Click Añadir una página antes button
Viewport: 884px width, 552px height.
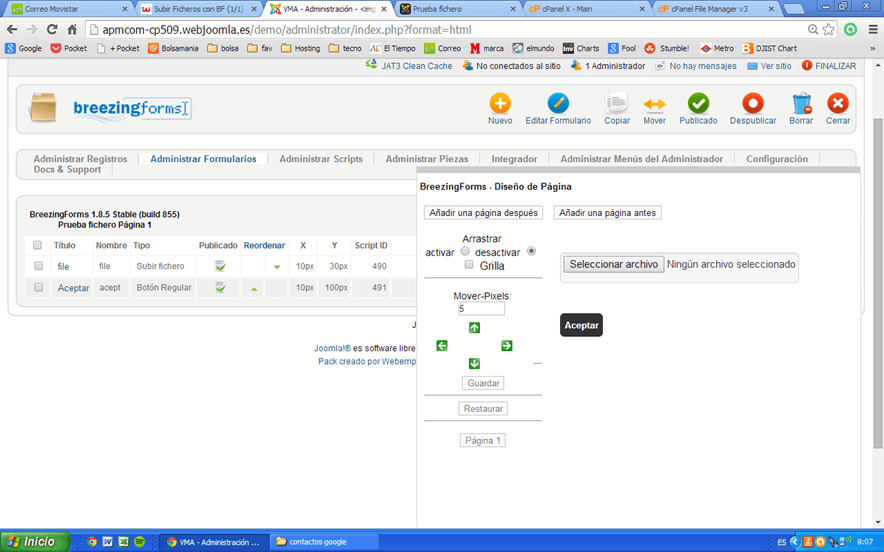pos(607,213)
